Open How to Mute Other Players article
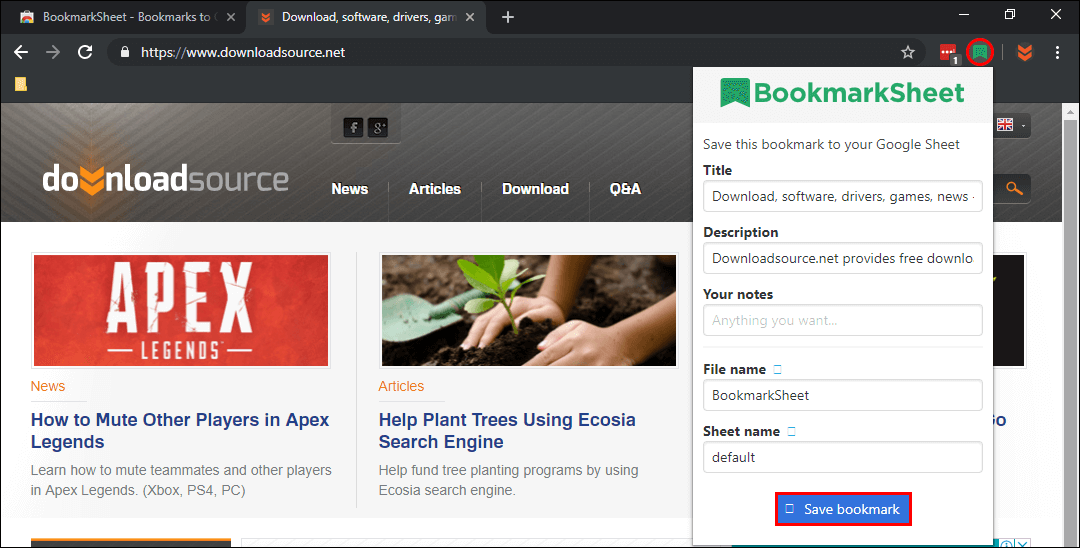The width and height of the screenshot is (1080, 548). 180,431
